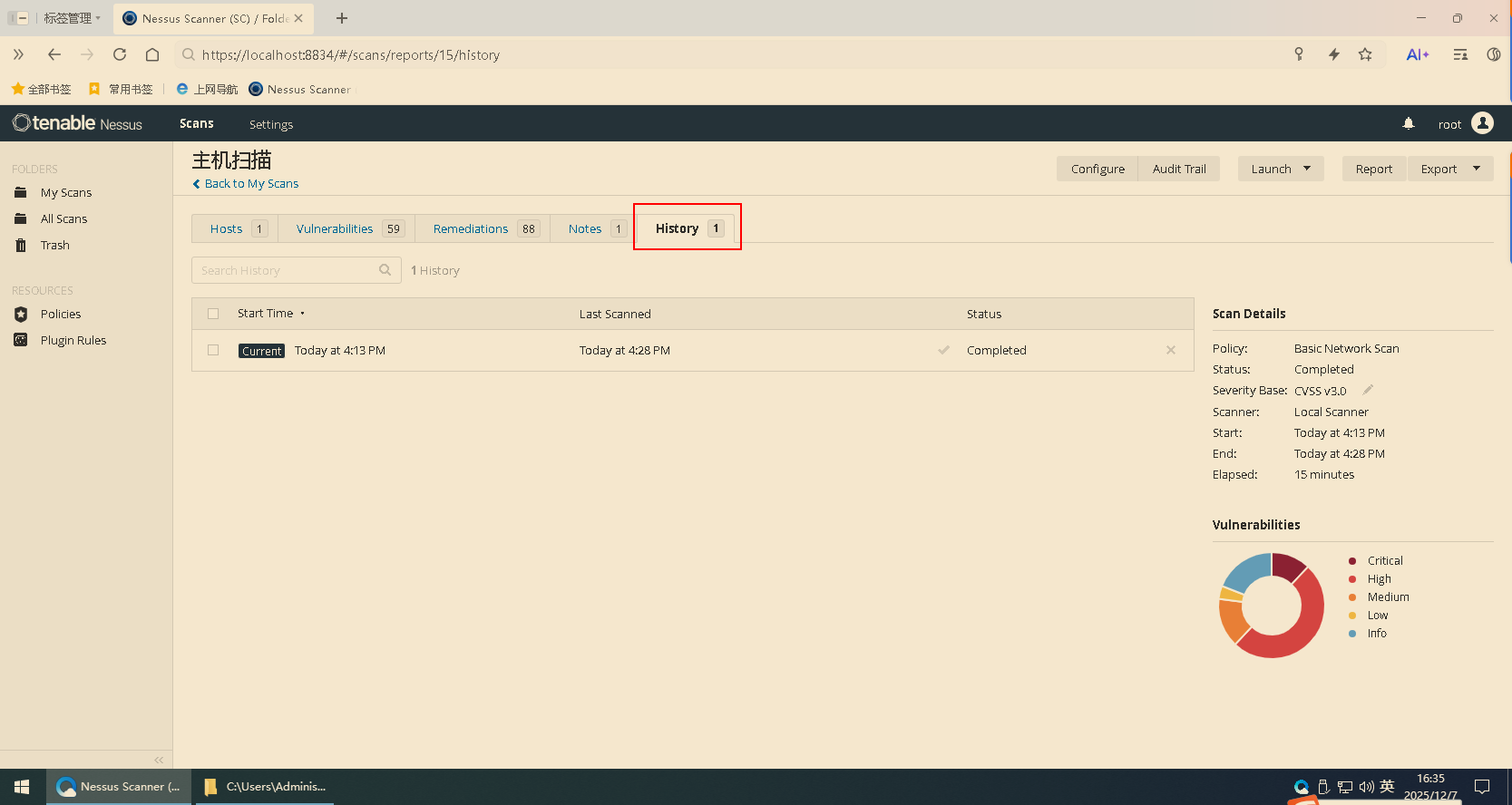Click the Configure button
Screen dimensions: 1512x805
1097,169
